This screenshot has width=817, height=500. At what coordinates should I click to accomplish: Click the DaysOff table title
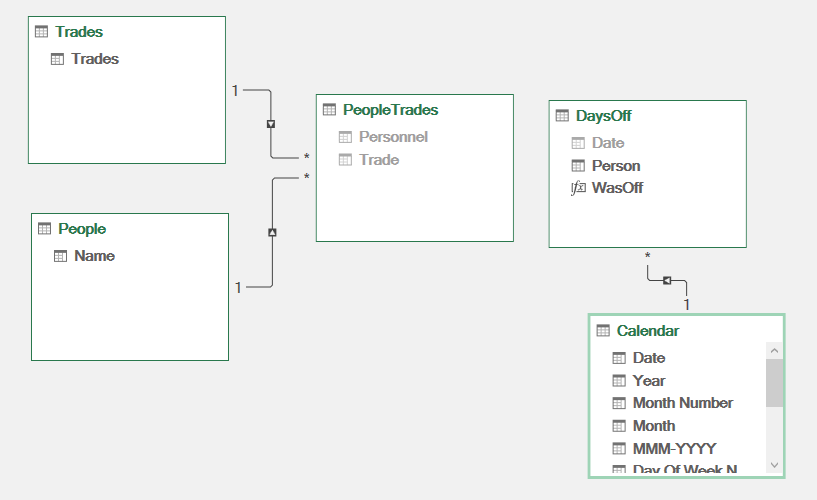pos(603,116)
